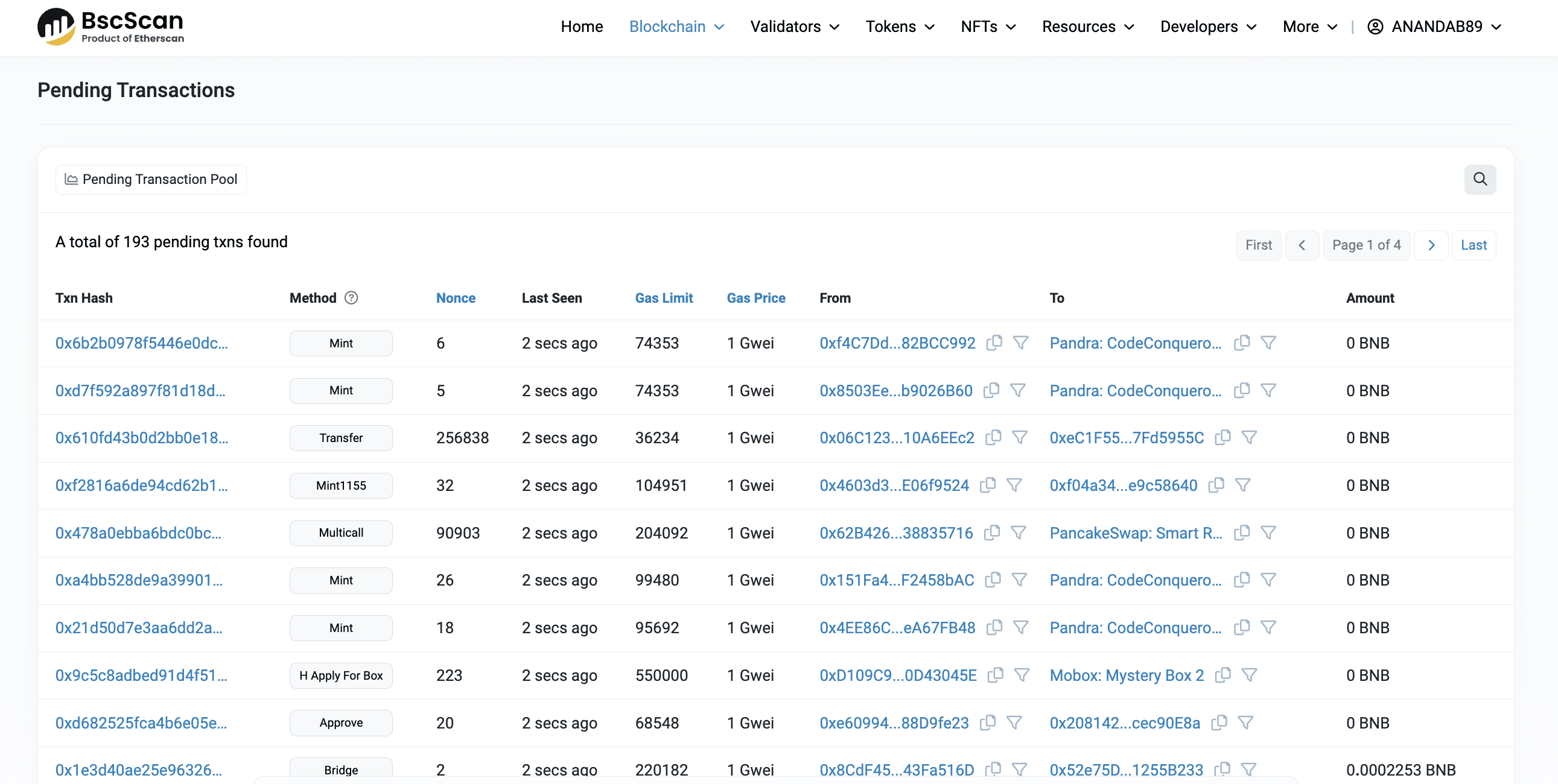Image resolution: width=1558 pixels, height=784 pixels.
Task: Click the BscScan logo
Action: 110,27
